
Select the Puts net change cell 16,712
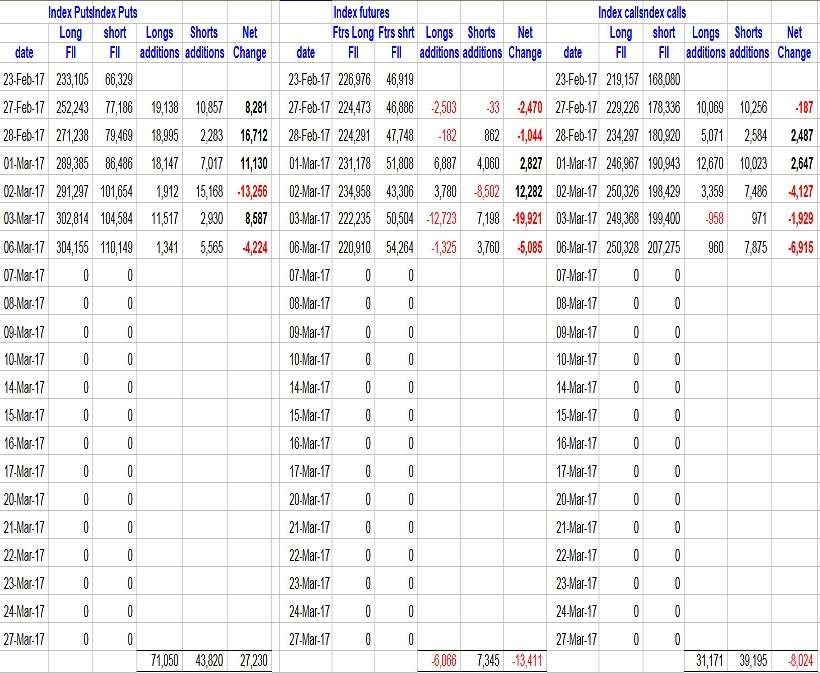tap(250, 132)
